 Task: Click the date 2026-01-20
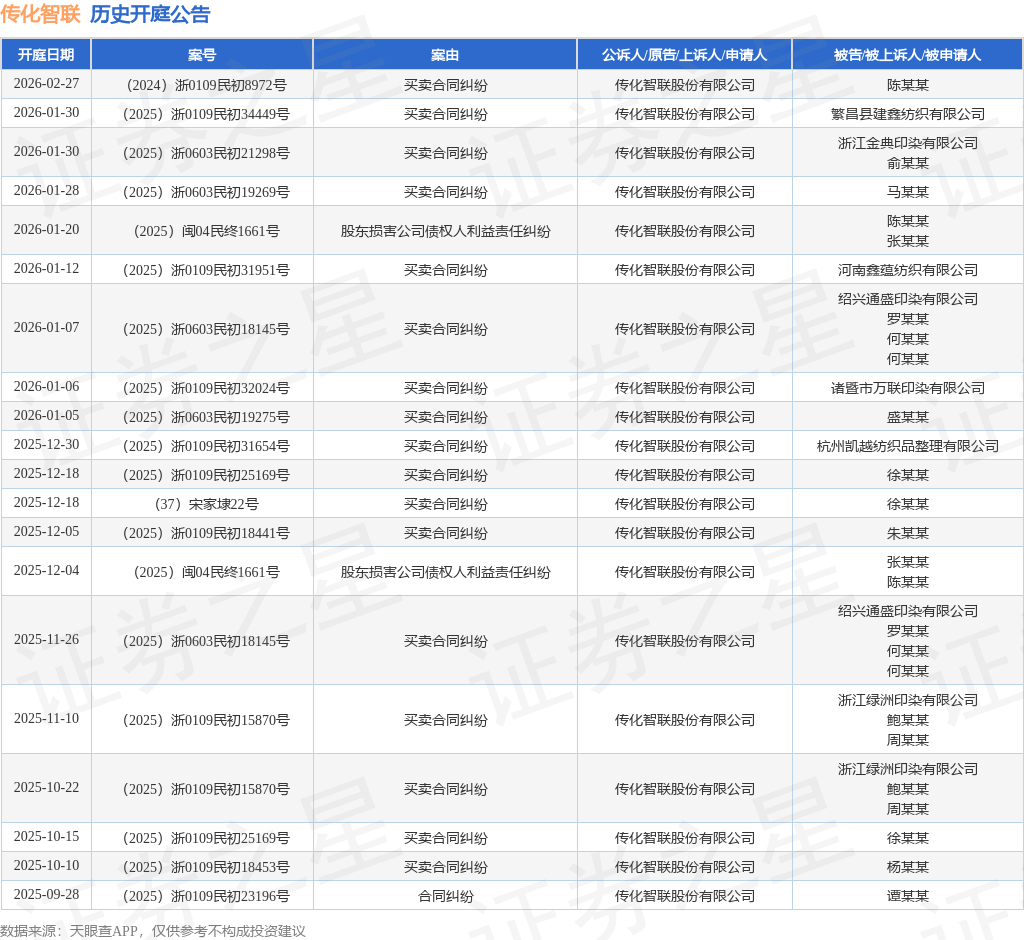tap(46, 230)
